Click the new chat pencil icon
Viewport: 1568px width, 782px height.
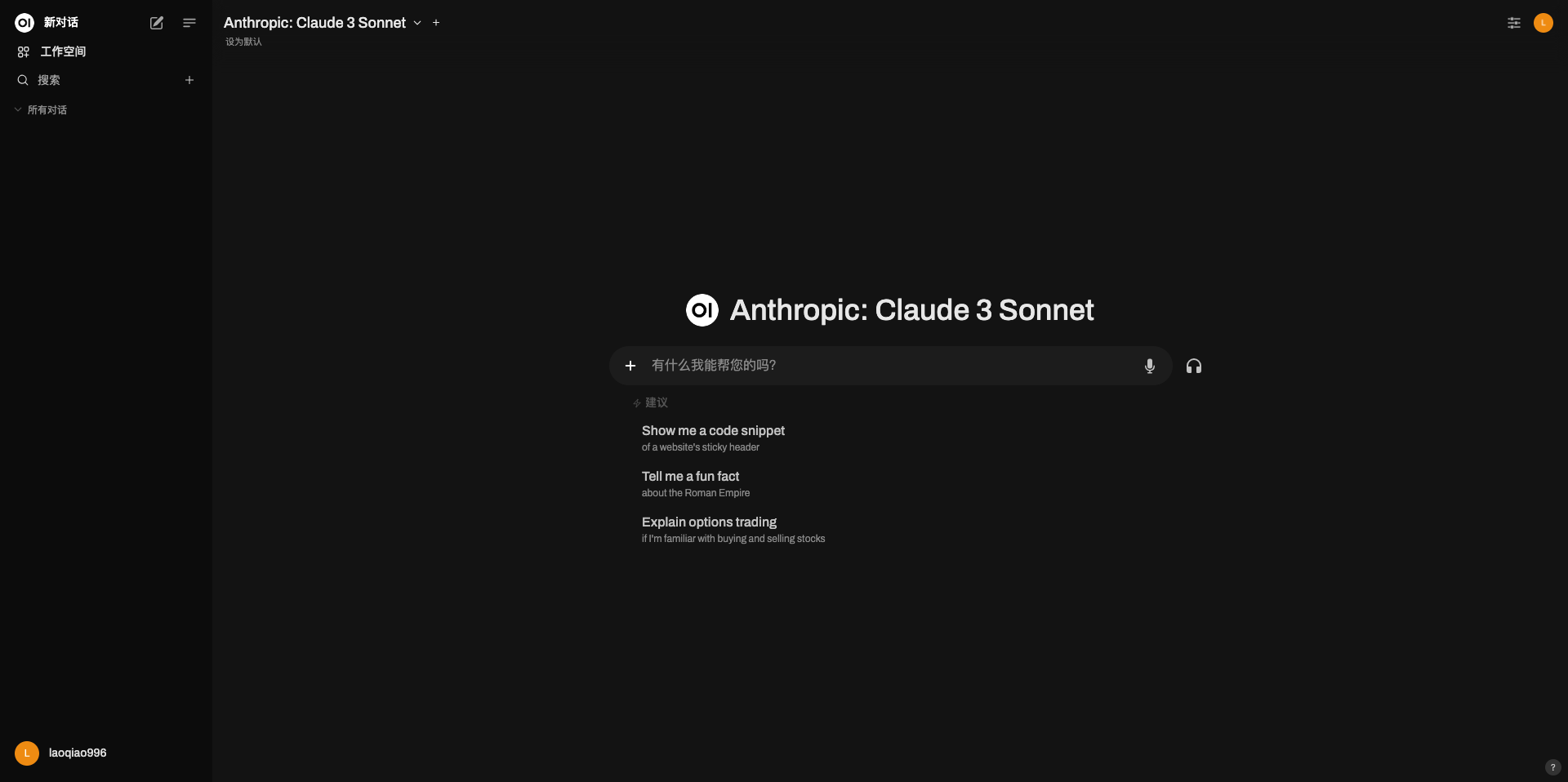(x=157, y=23)
